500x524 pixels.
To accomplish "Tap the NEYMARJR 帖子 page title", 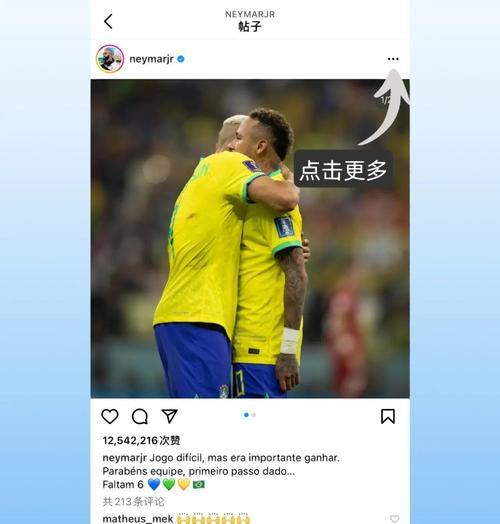I will 250,21.
